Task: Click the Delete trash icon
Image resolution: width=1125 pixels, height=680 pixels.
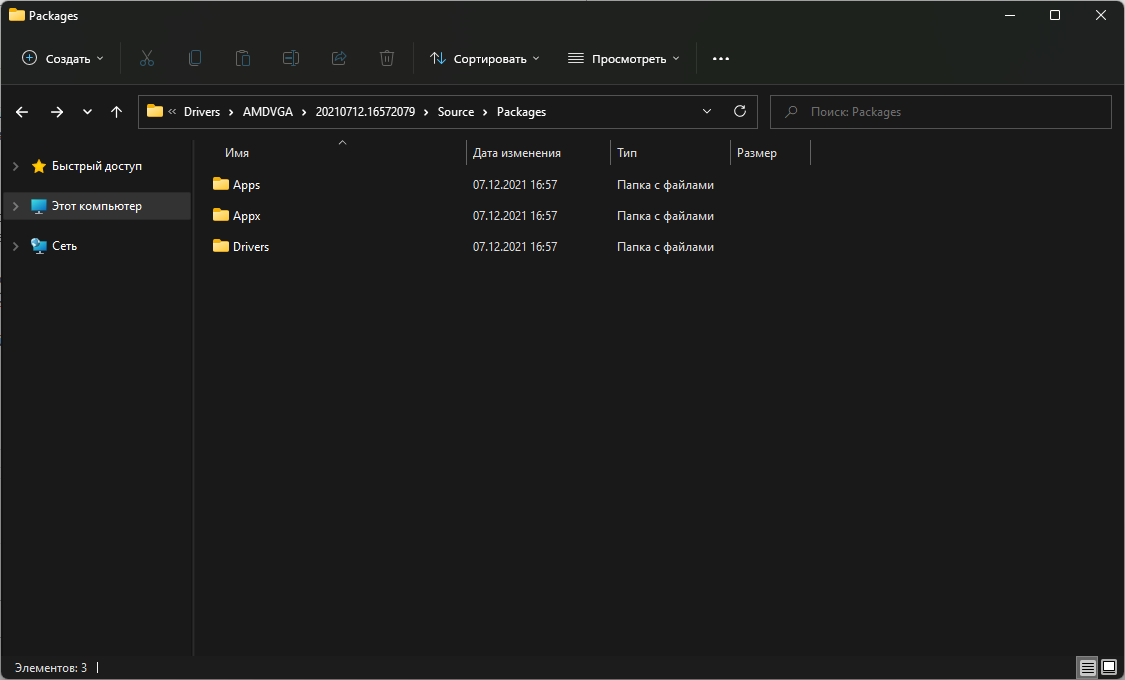Action: 387,59
